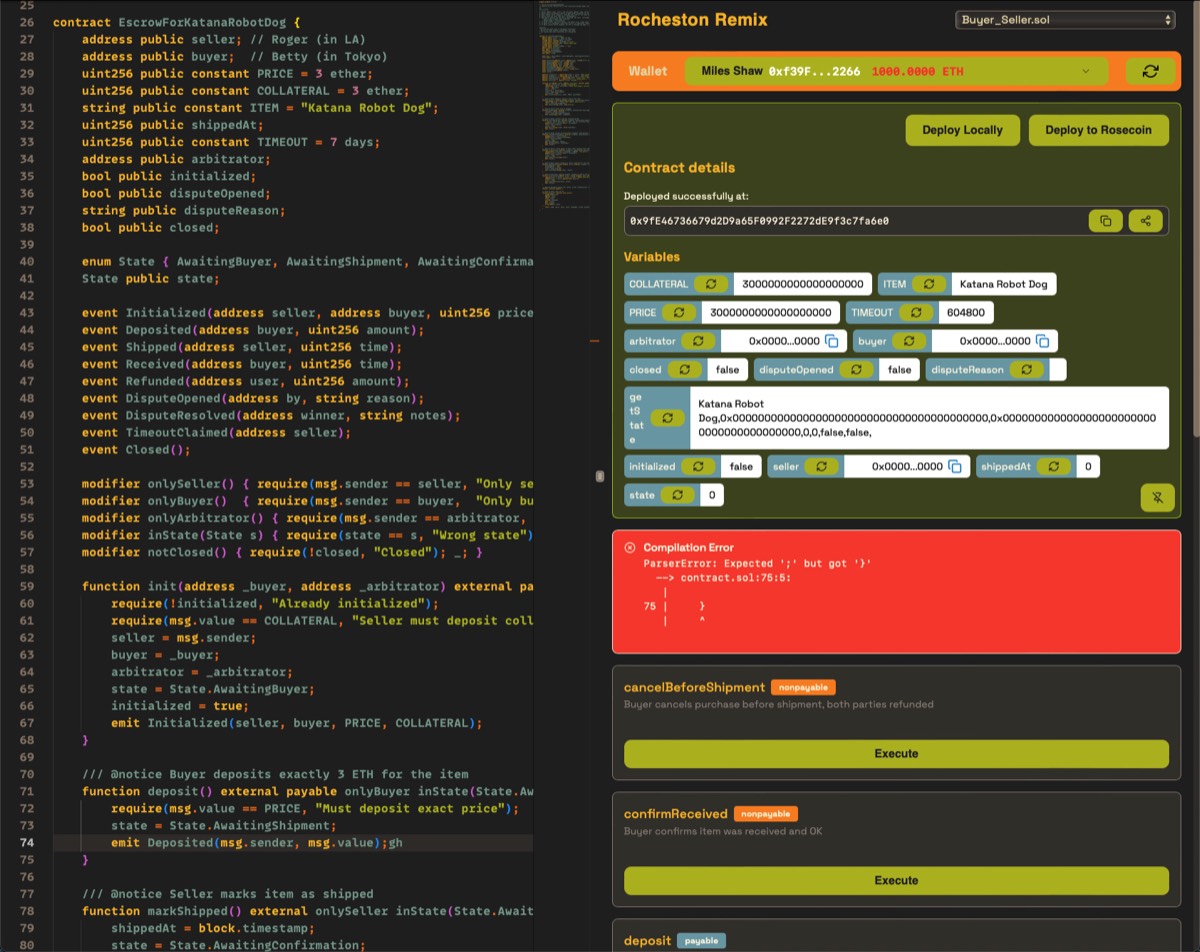Refresh the TIMEOUT variable
1200x952 pixels.
917,313
